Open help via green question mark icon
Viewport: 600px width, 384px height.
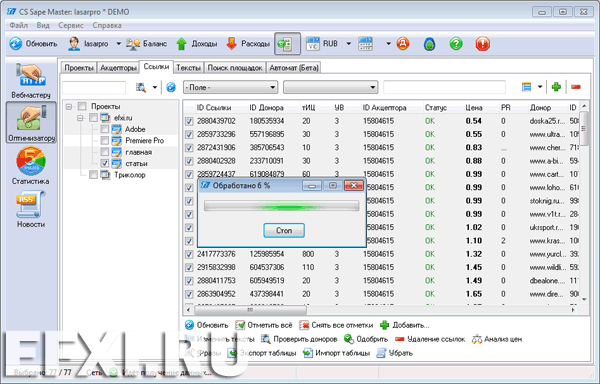click(456, 44)
